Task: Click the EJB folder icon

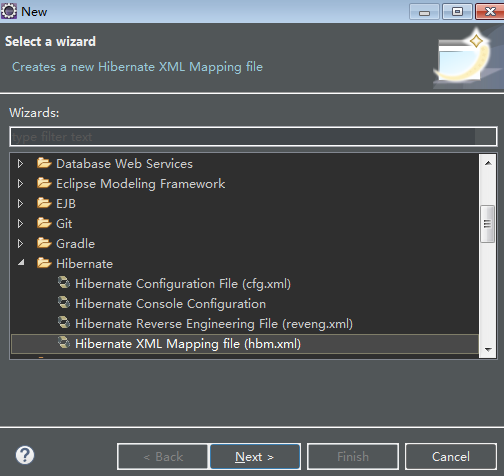Action: (44, 203)
